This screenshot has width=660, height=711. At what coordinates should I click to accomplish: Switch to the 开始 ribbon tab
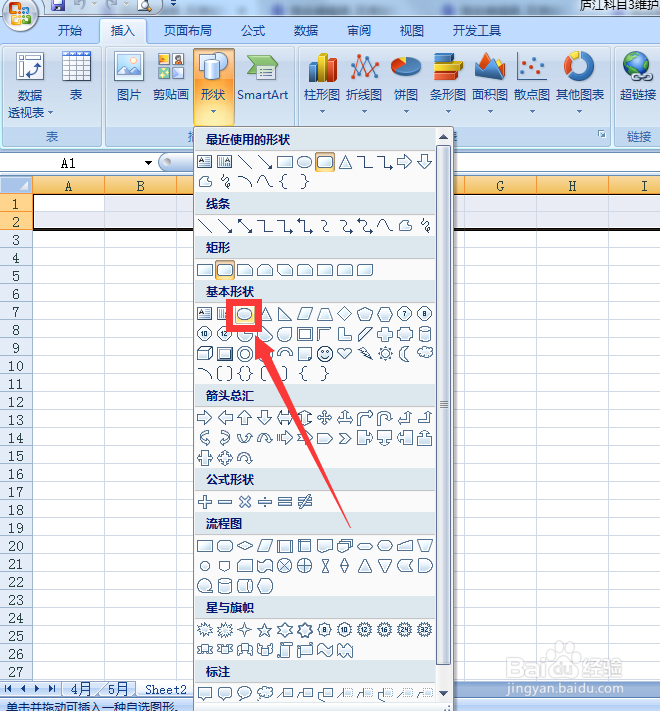point(70,31)
